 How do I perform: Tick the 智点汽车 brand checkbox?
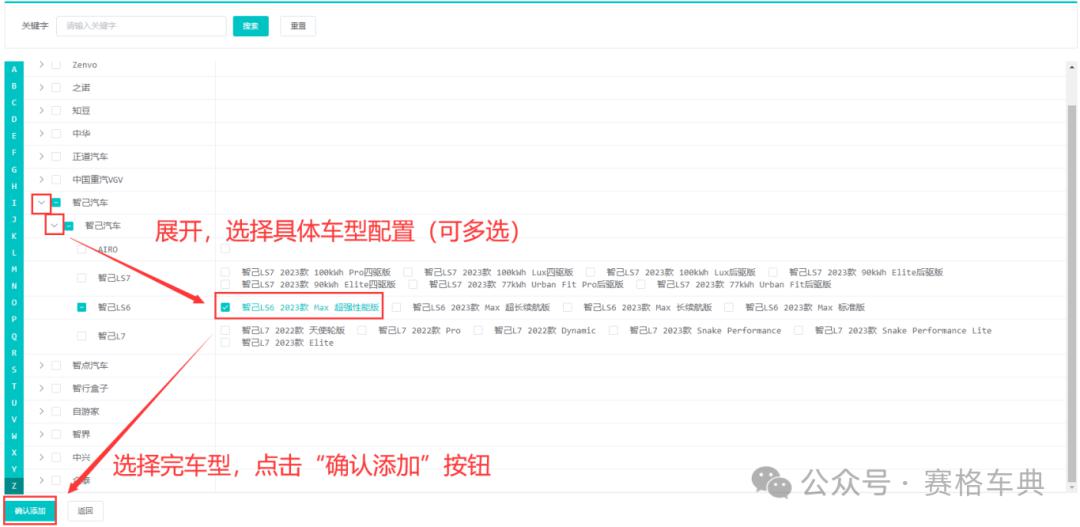[56, 365]
